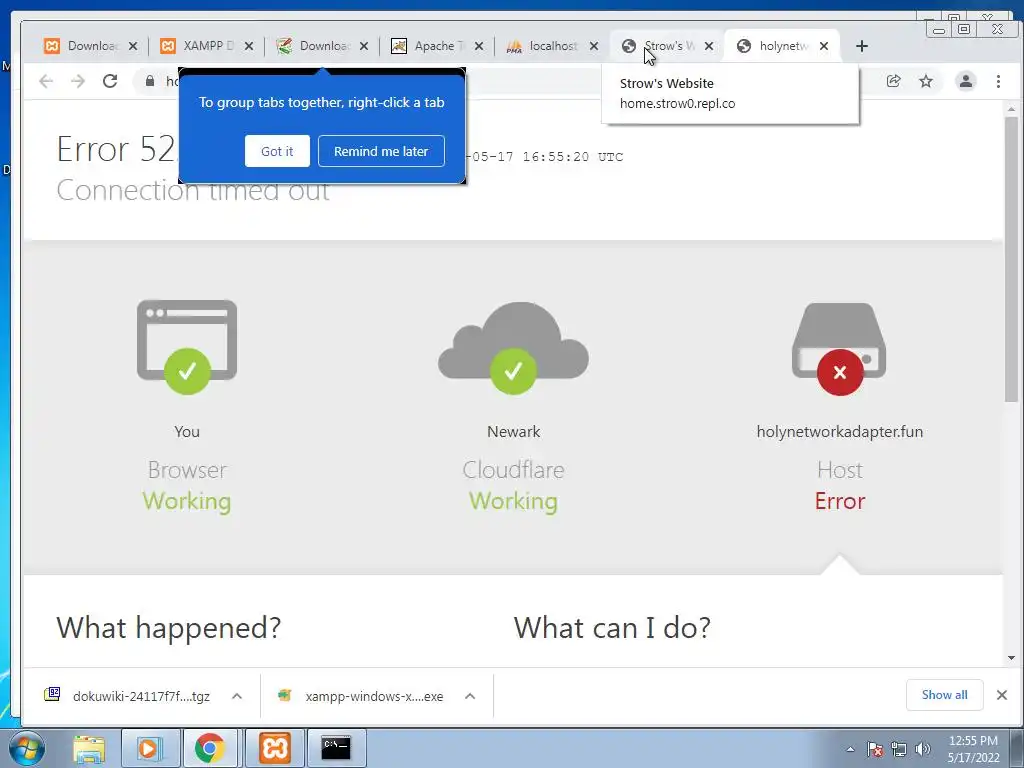The height and width of the screenshot is (768, 1024).
Task: Open Windows Explorer from taskbar
Action: tap(89, 748)
